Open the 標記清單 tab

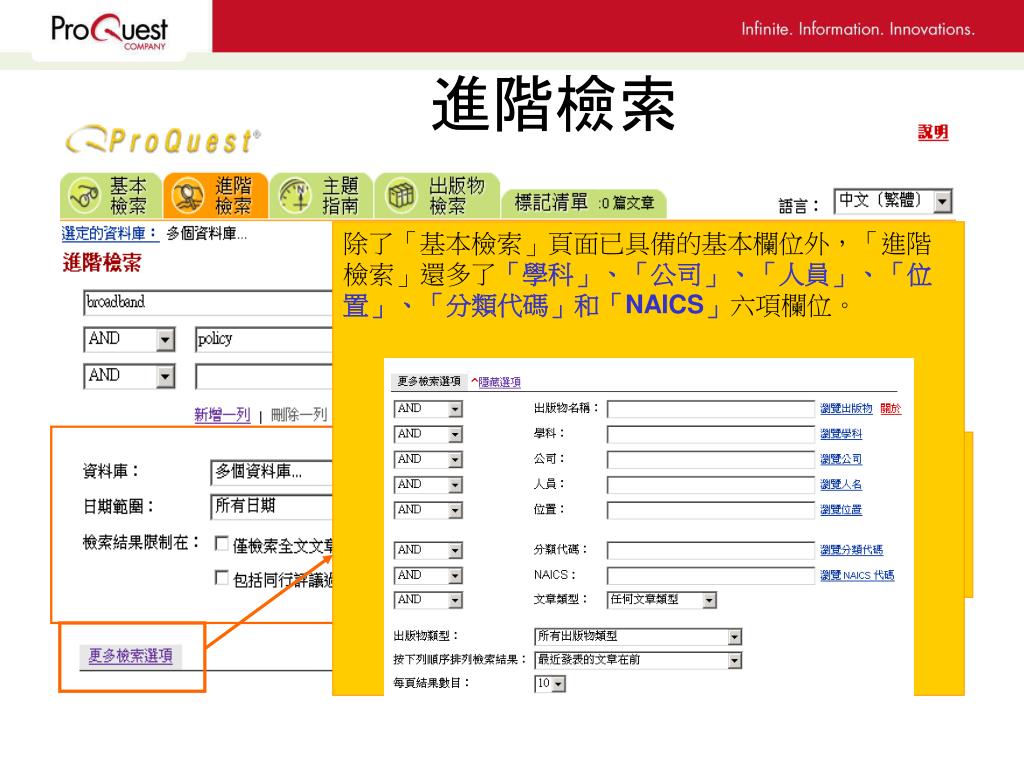(x=584, y=202)
